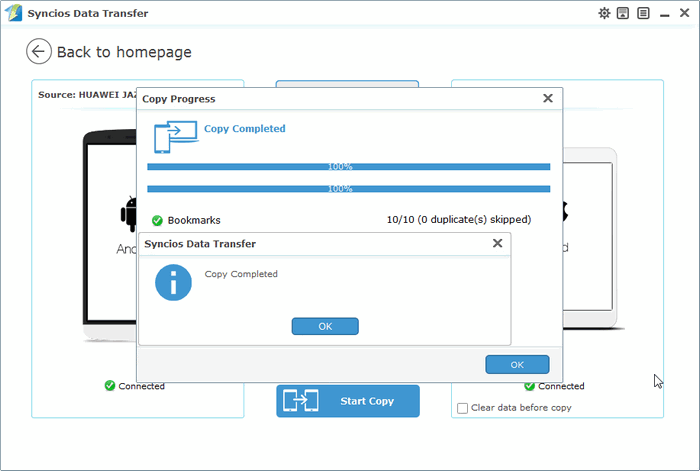Click the blue info icon in message box

coord(173,283)
